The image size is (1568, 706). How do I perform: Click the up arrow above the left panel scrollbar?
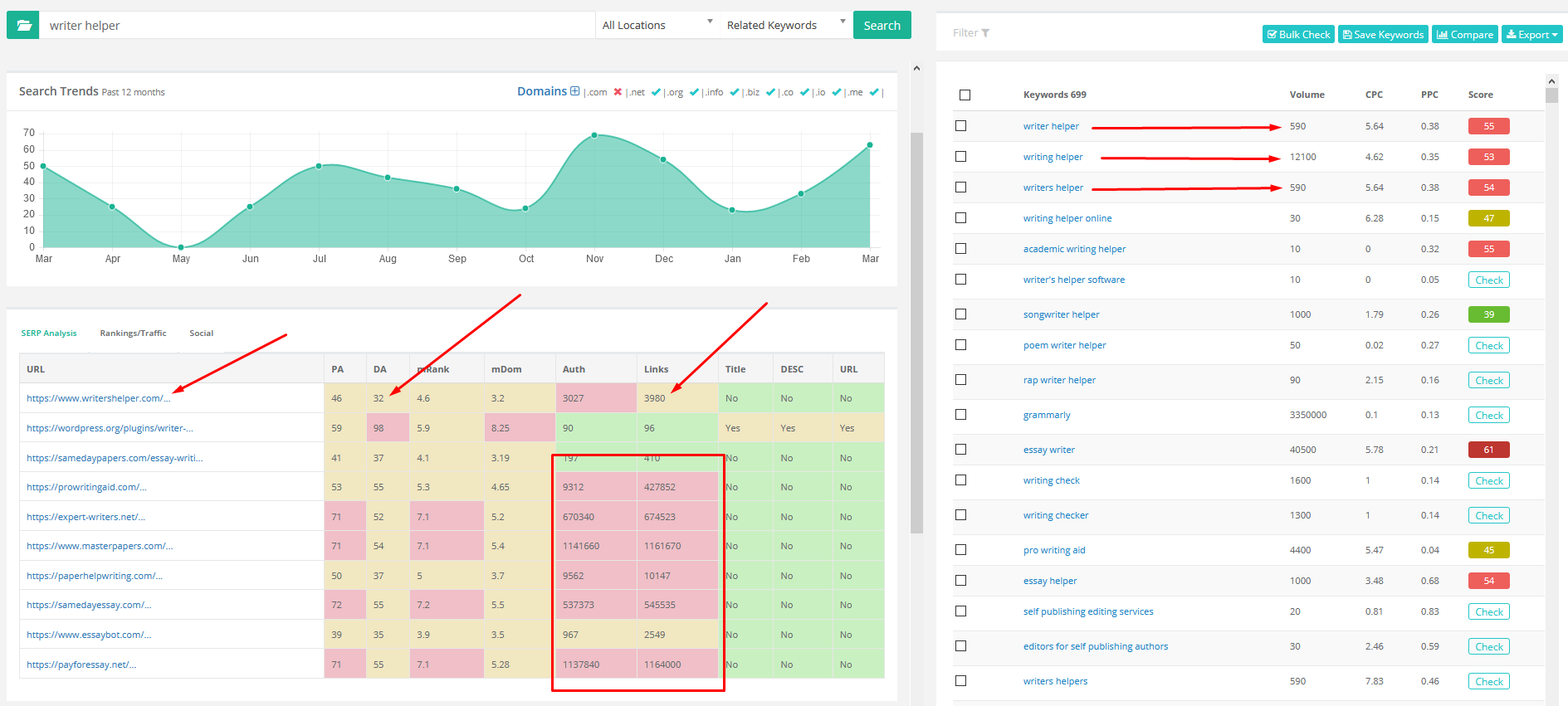[916, 68]
